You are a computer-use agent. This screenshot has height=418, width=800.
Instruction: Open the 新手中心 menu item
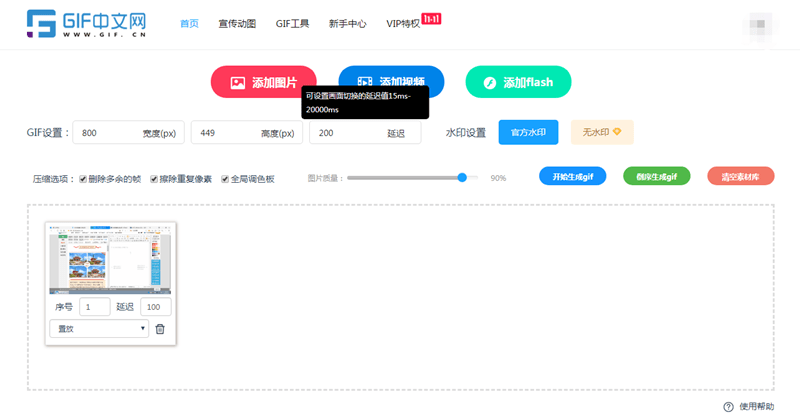click(347, 23)
